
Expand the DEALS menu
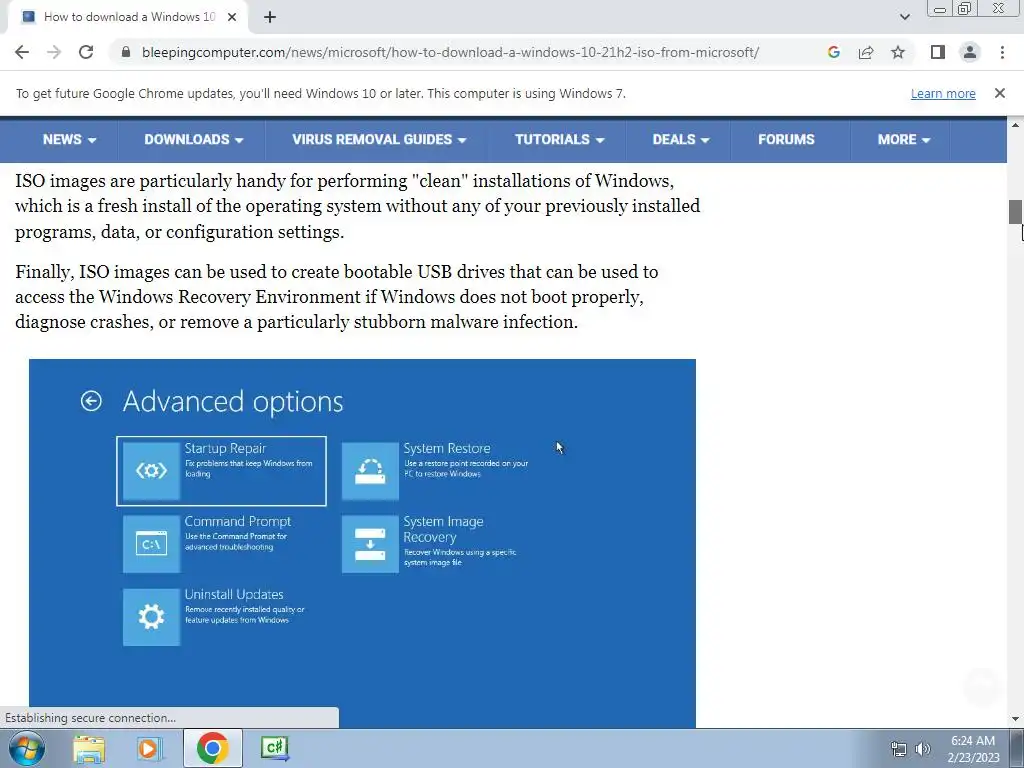tap(680, 140)
